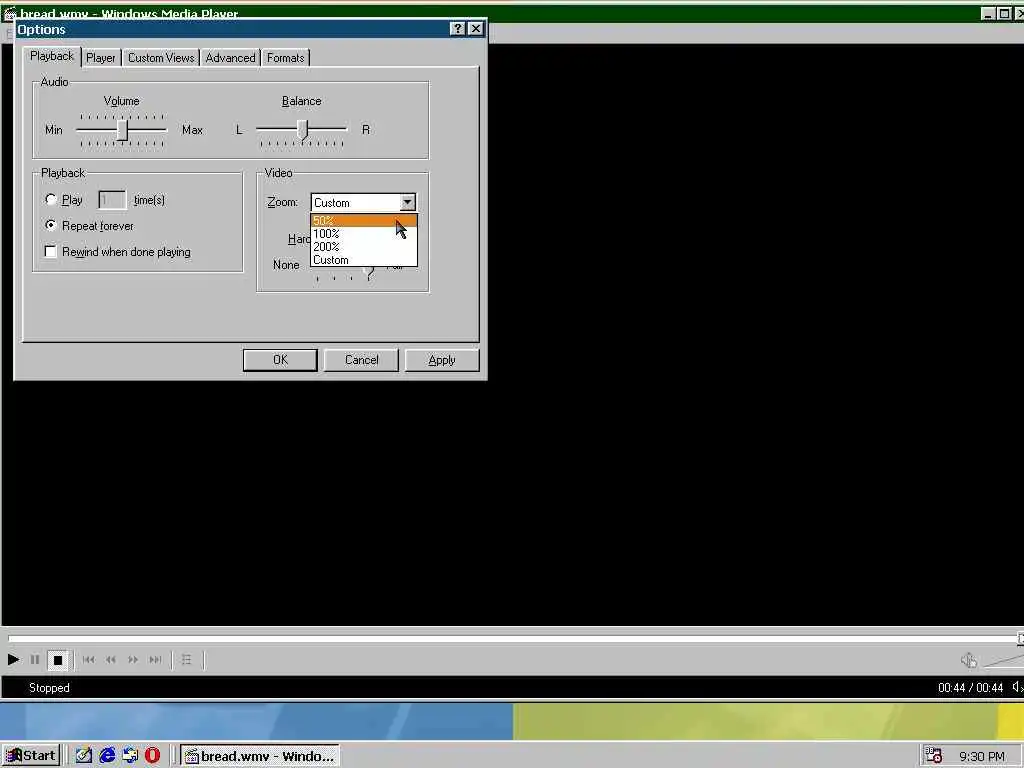This screenshot has height=768, width=1024.
Task: Select the Repeat forever radio button
Action: (x=51, y=225)
